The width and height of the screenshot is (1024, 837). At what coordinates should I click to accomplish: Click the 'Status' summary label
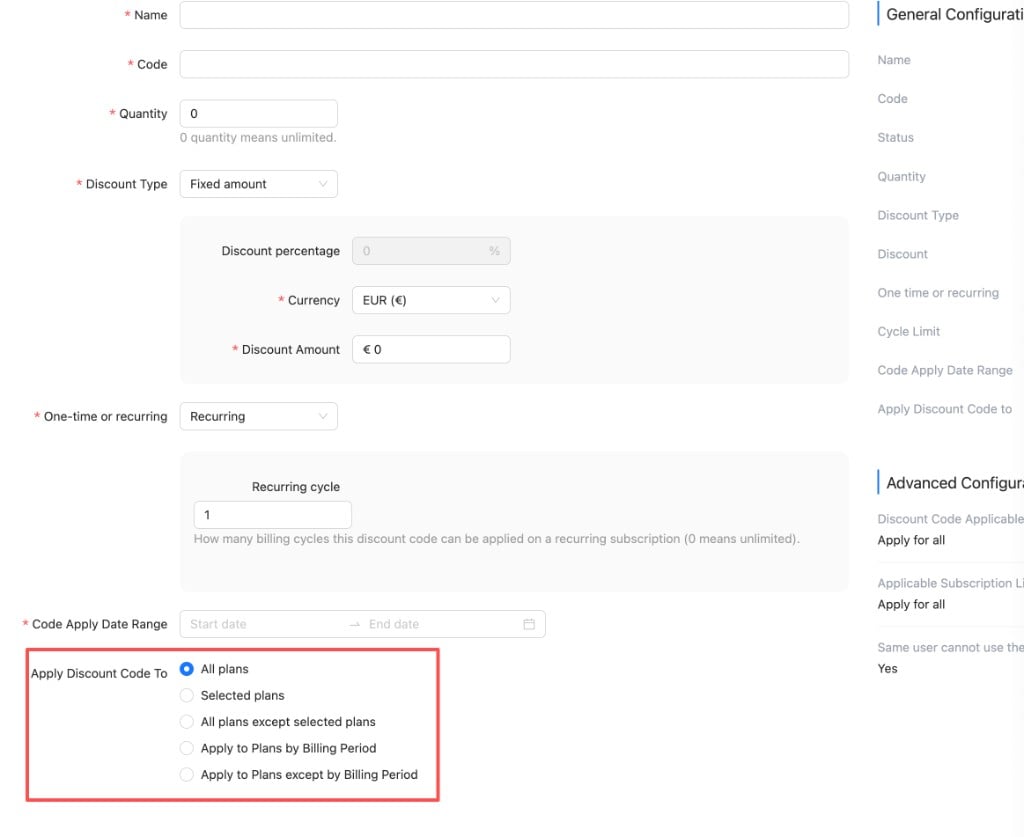(x=895, y=138)
